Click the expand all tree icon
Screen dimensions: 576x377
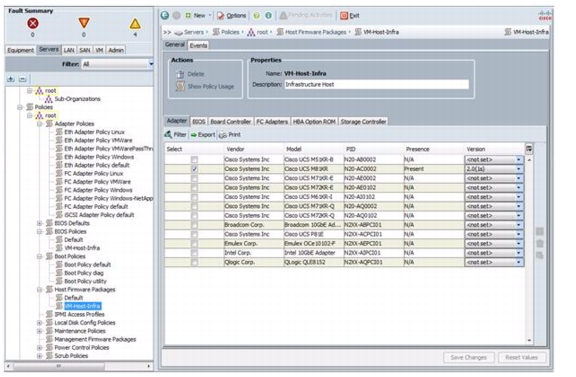point(11,79)
